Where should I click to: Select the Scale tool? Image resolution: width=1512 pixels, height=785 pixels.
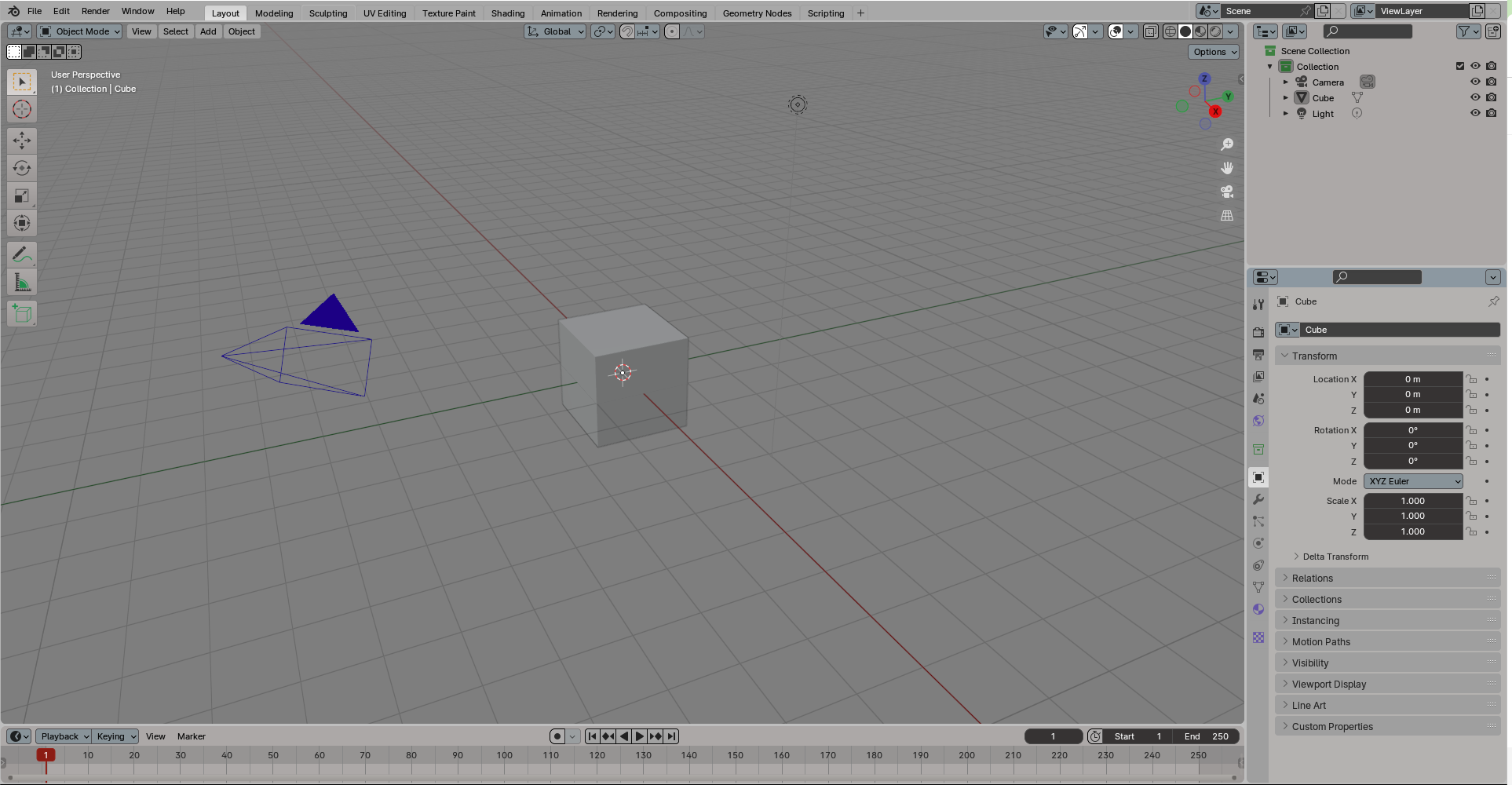[x=22, y=195]
